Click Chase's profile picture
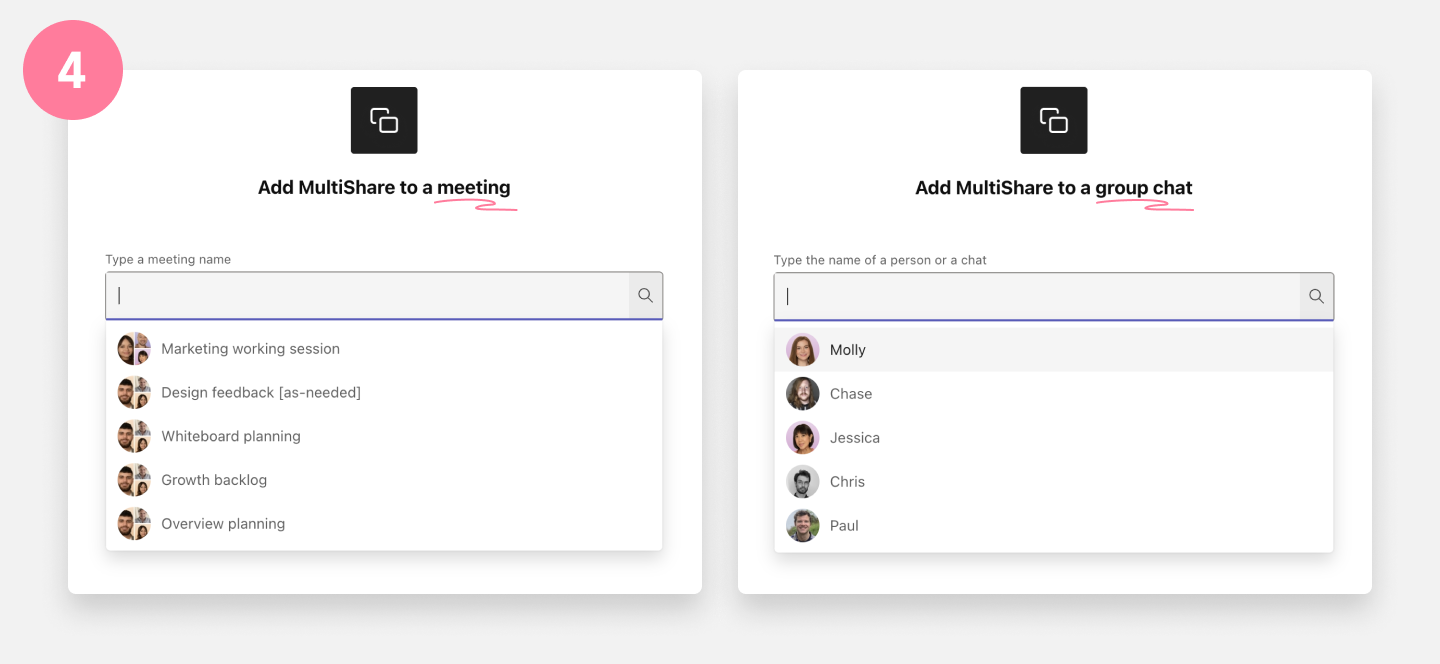This screenshot has height=664, width=1440. click(x=803, y=394)
